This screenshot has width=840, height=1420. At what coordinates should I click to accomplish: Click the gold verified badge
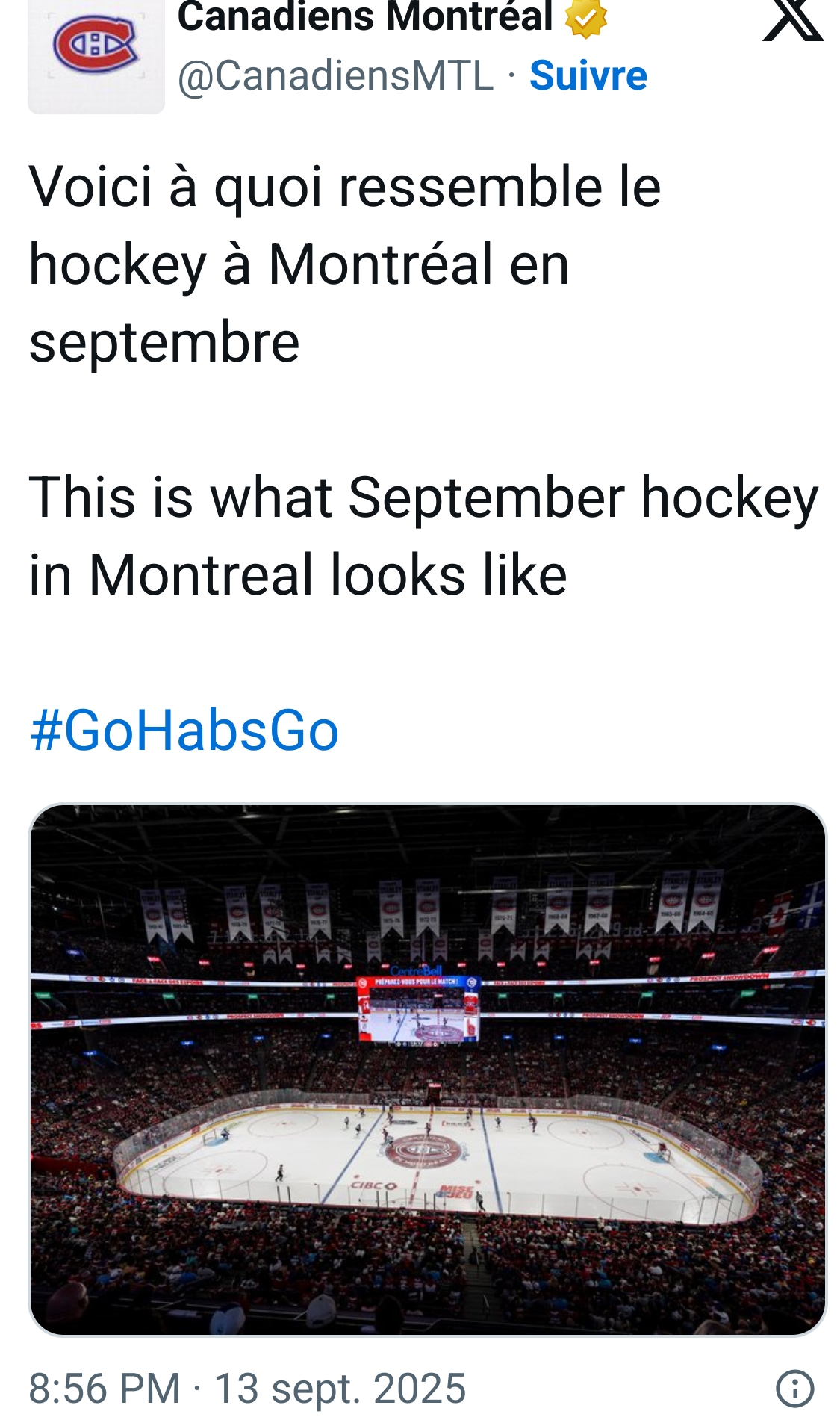[586, 18]
